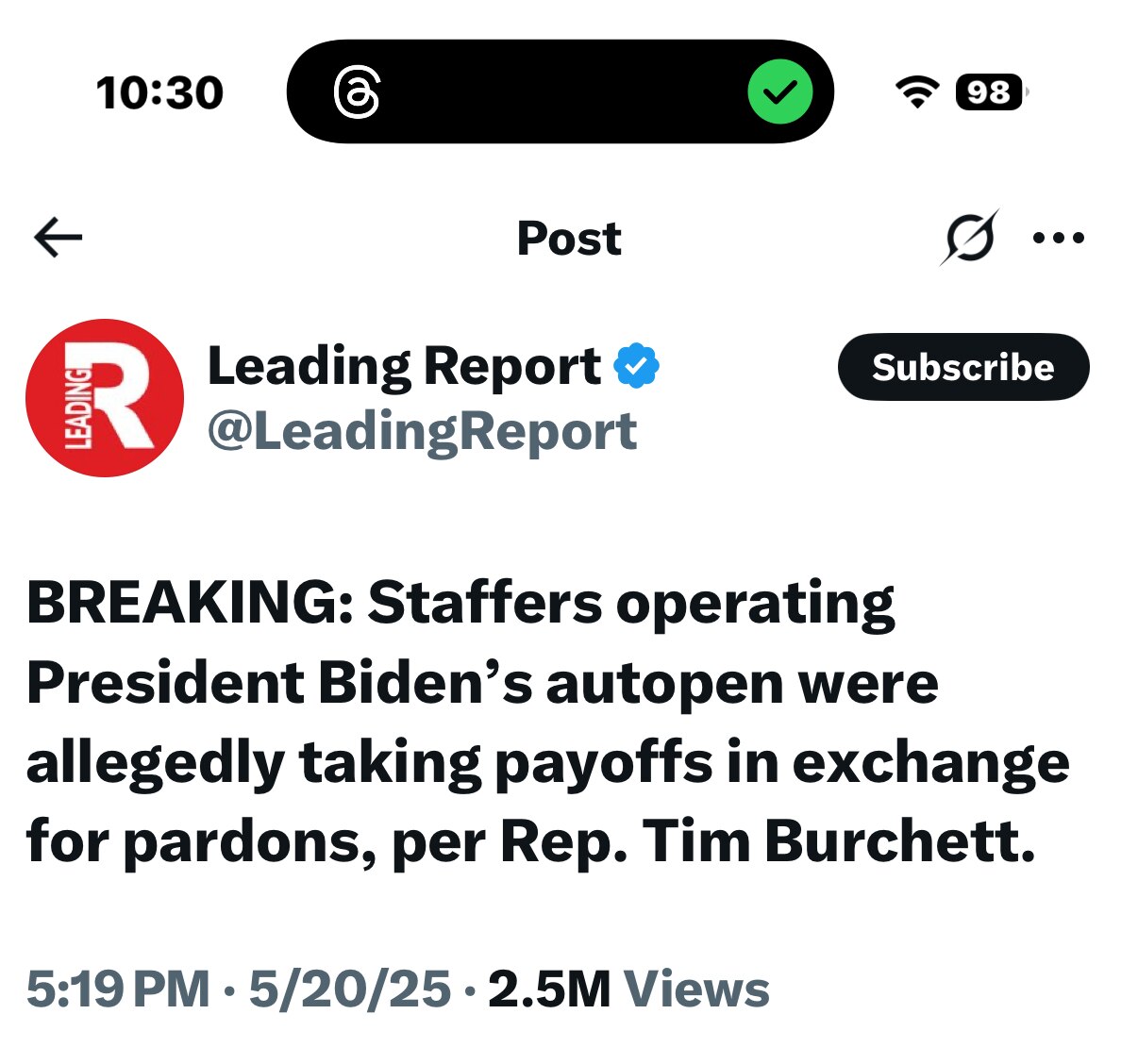Screen dimensions: 1138x1064
Task: Tap the Threads logo in Dynamic Island
Action: pyautogui.click(x=357, y=92)
